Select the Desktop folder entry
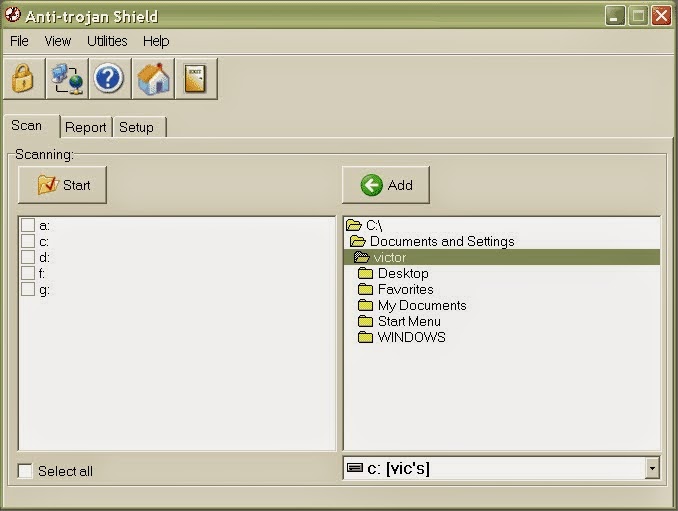Image resolution: width=678 pixels, height=511 pixels. point(403,273)
